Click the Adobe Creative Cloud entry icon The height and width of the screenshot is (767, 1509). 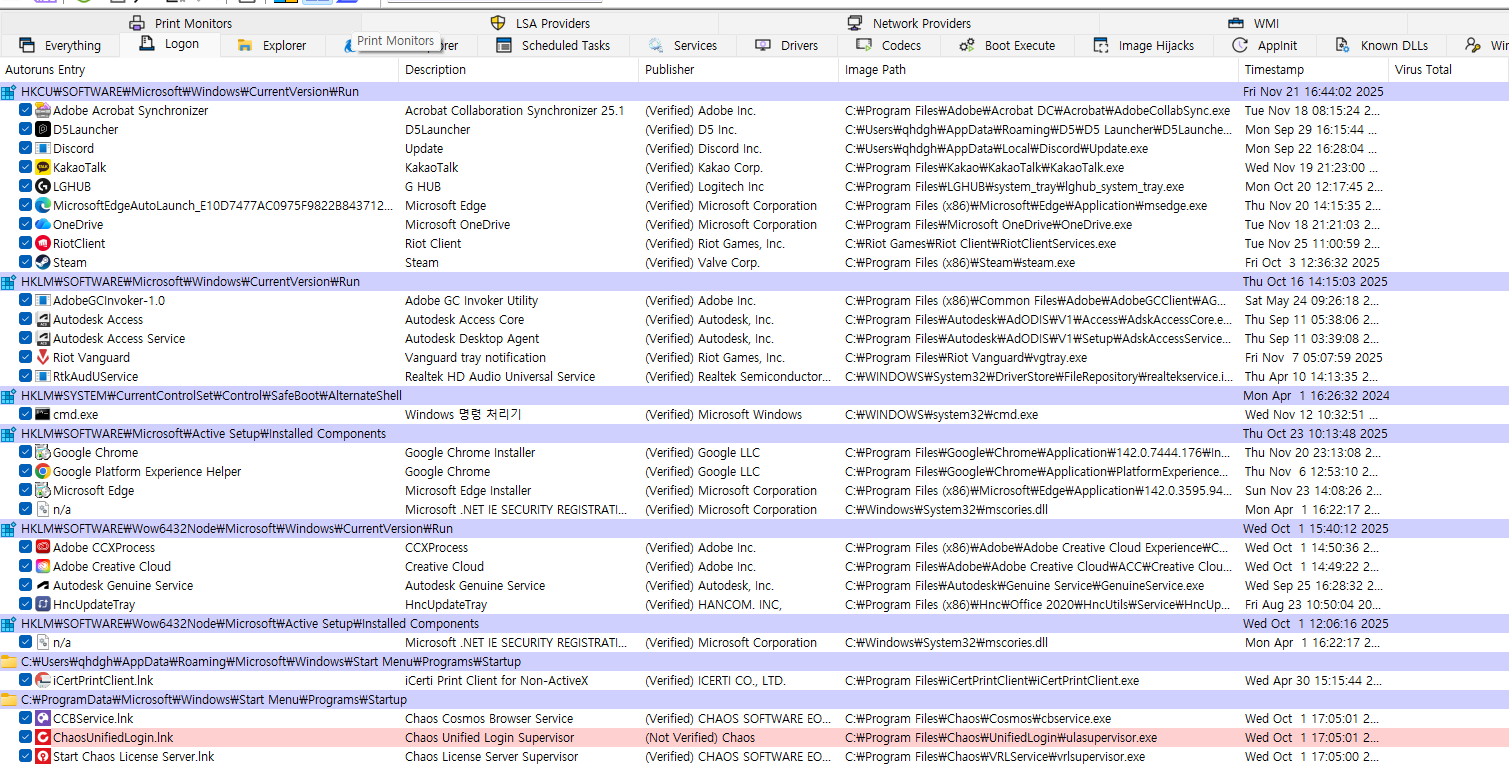43,566
